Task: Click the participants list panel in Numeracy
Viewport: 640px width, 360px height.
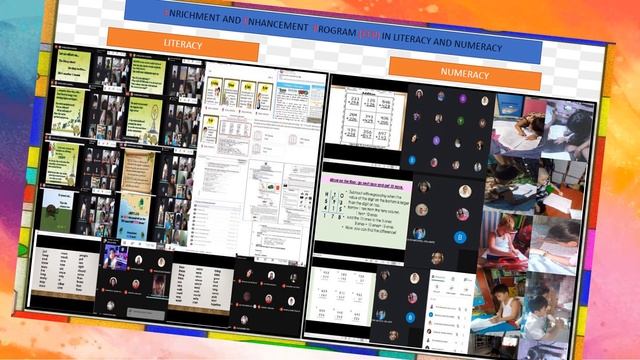Action: (x=449, y=311)
